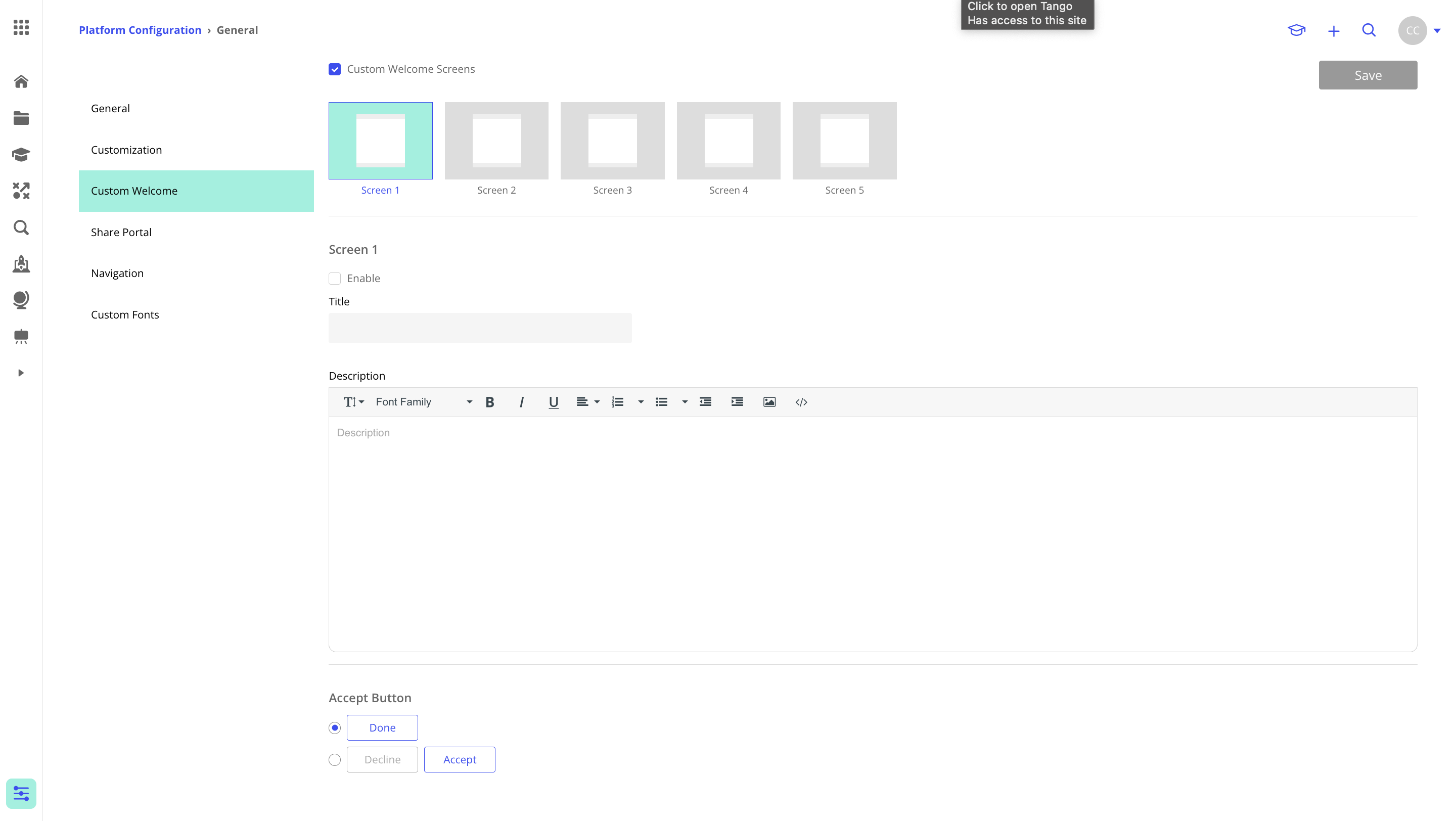1456x821 pixels.
Task: Select the rocket launch icon in the sidebar
Action: (21, 264)
